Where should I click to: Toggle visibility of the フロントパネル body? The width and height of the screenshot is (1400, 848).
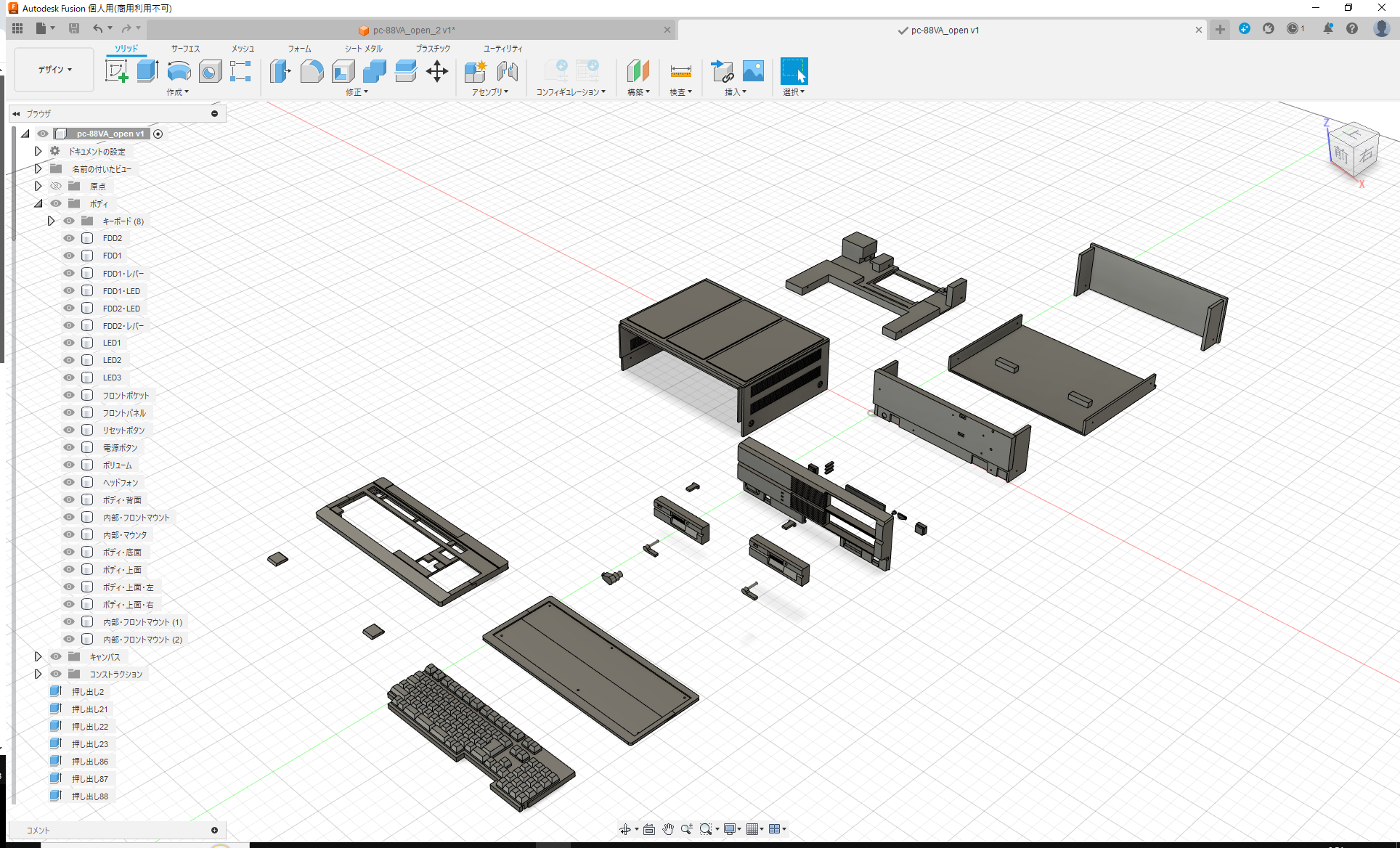pyautogui.click(x=68, y=412)
